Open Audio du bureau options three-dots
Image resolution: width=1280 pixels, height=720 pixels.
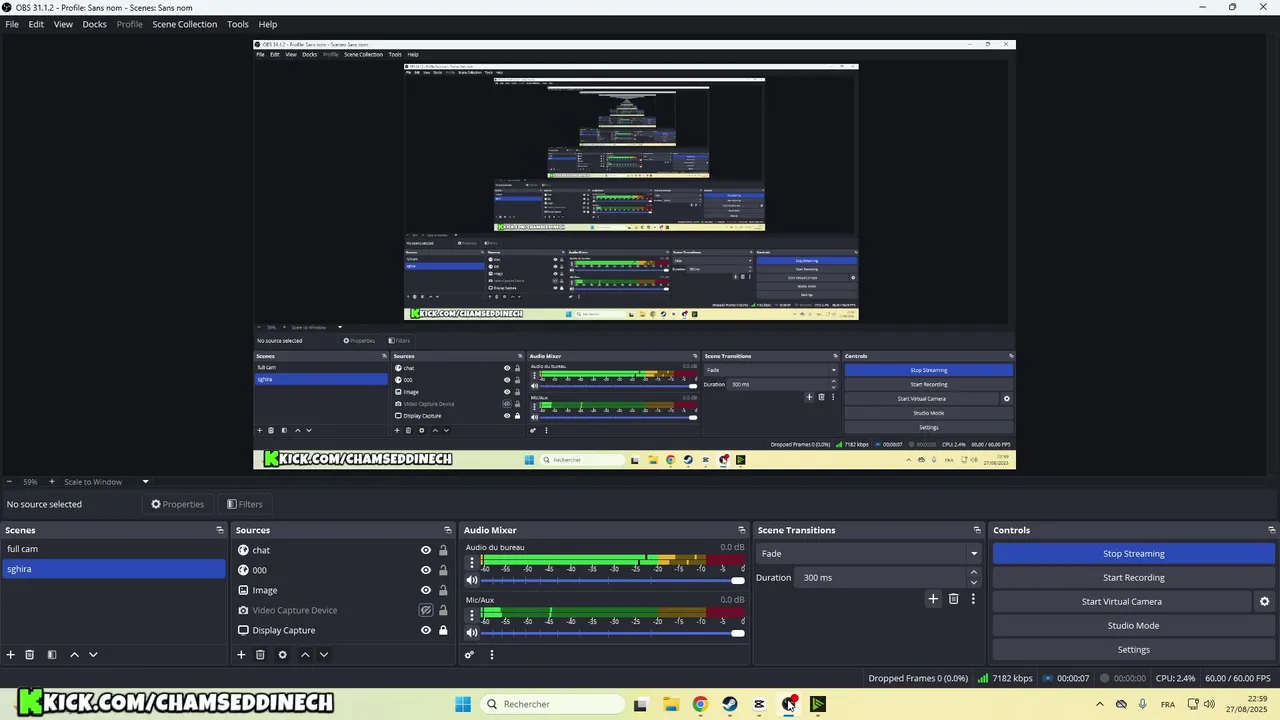pyautogui.click(x=472, y=563)
